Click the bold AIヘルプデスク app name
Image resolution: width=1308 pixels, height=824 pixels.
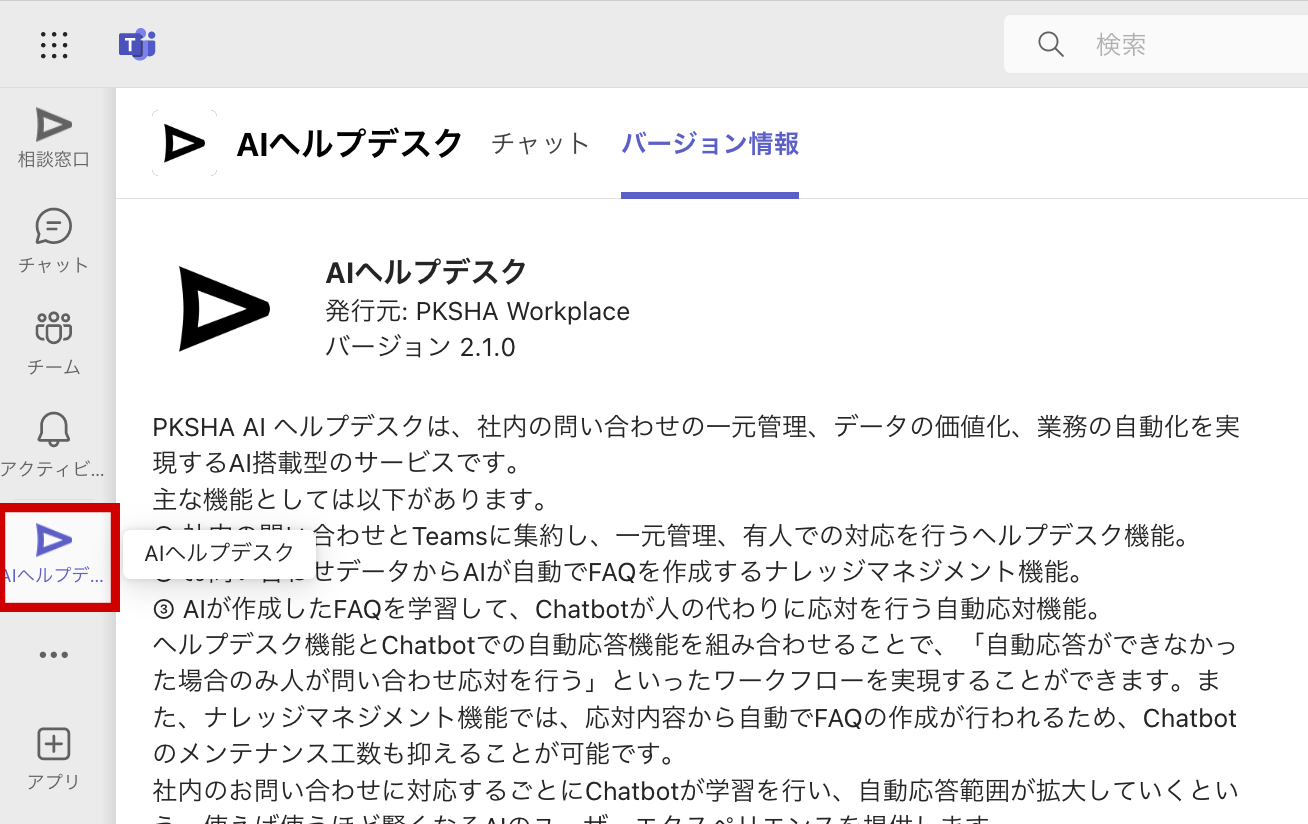pos(427,271)
